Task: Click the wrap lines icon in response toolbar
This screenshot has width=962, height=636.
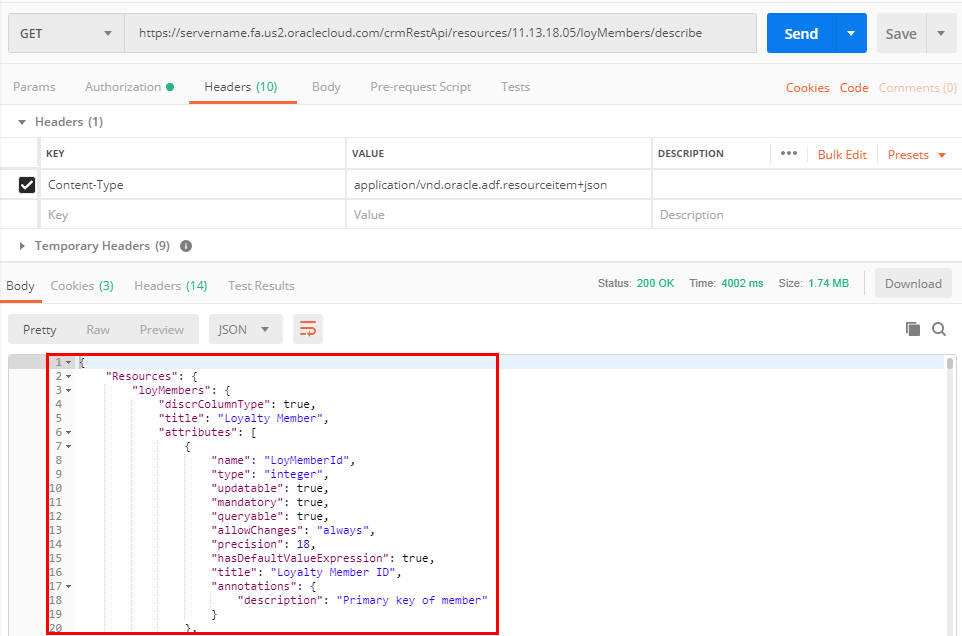Action: [x=308, y=328]
